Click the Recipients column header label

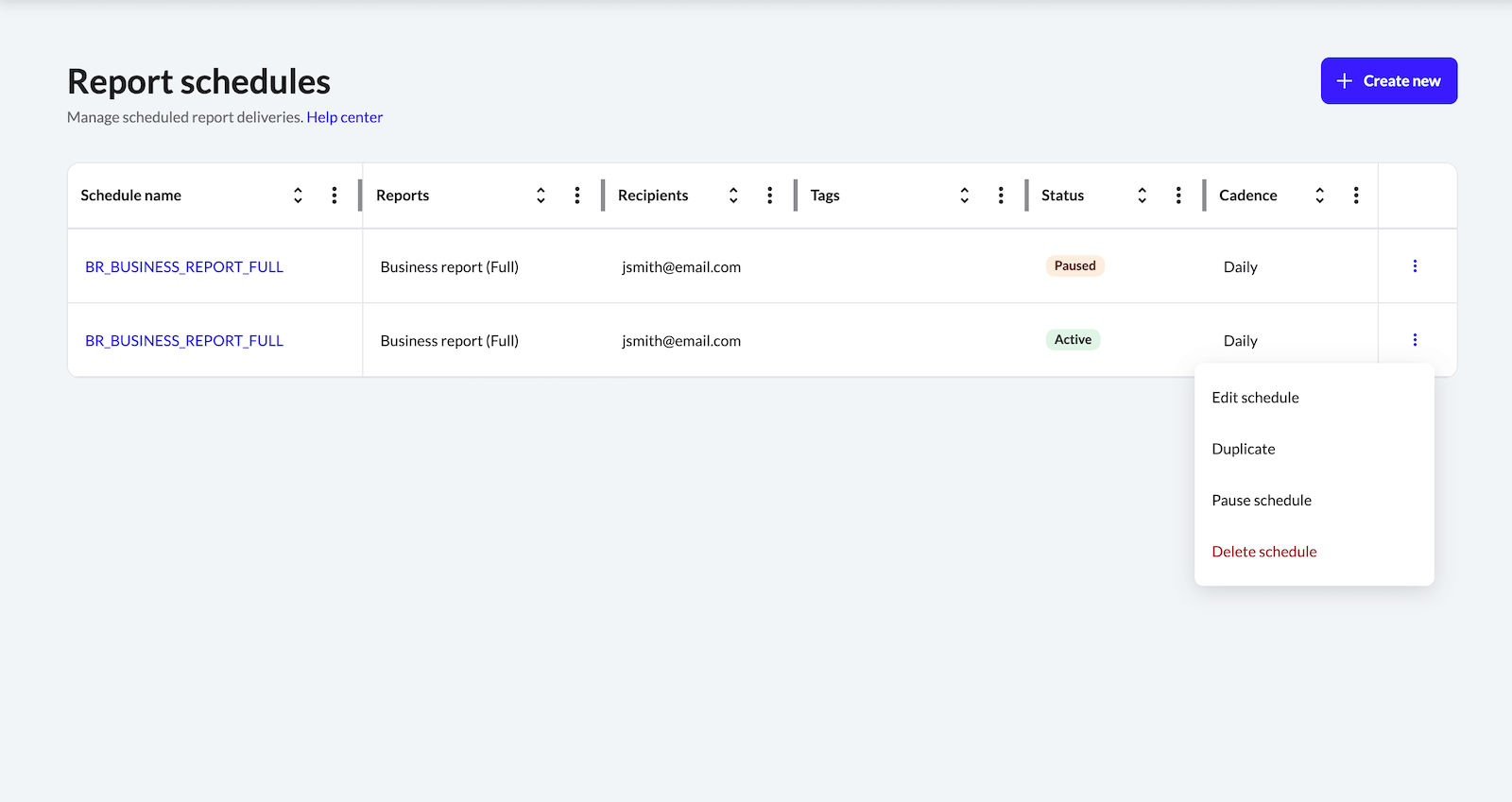coord(653,196)
